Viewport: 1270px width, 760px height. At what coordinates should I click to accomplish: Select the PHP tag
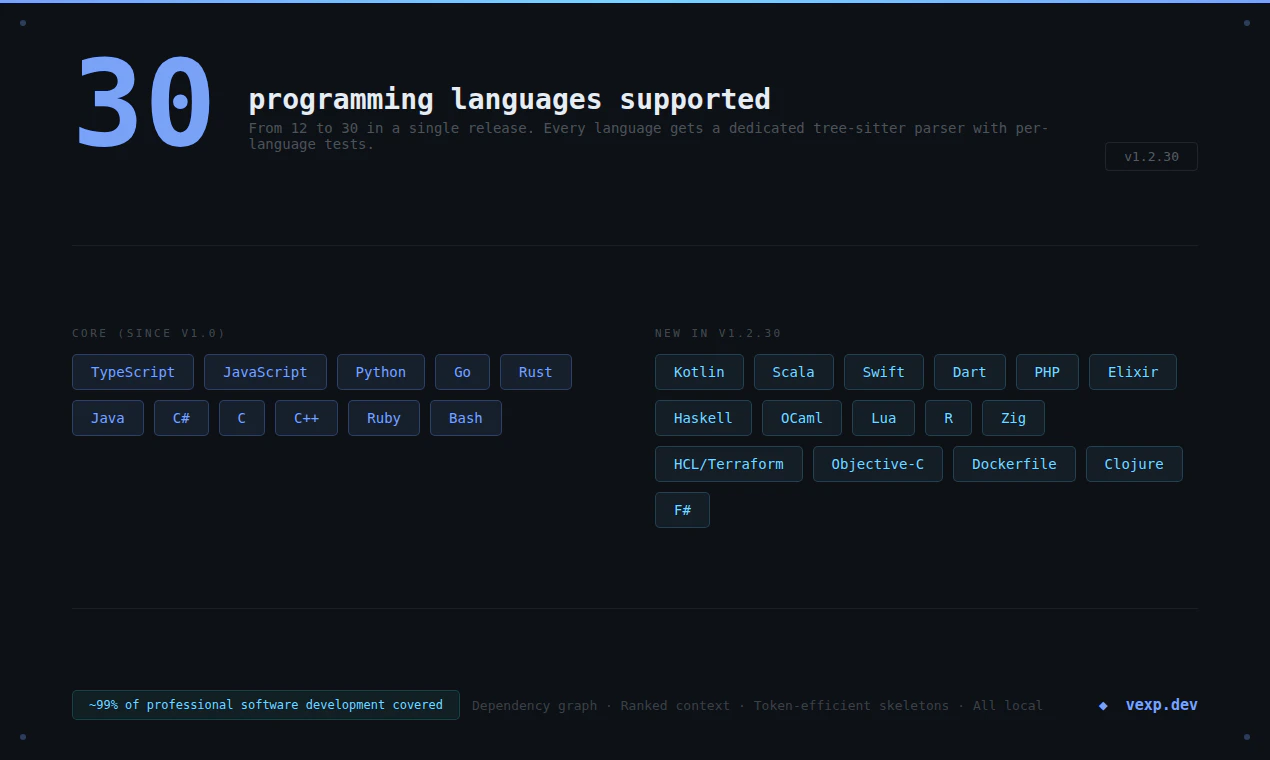(1047, 372)
